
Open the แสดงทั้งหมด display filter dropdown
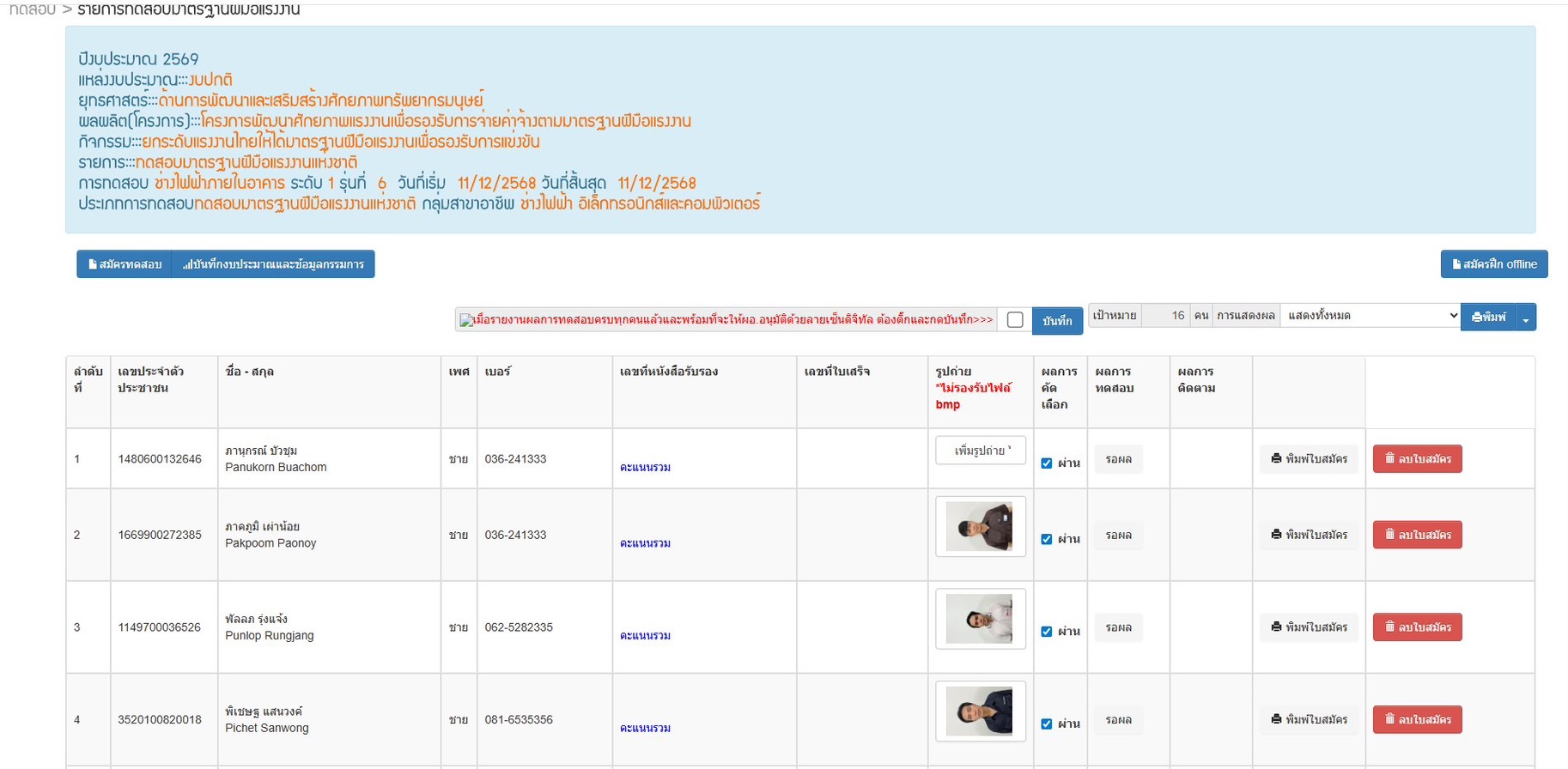tap(1370, 316)
